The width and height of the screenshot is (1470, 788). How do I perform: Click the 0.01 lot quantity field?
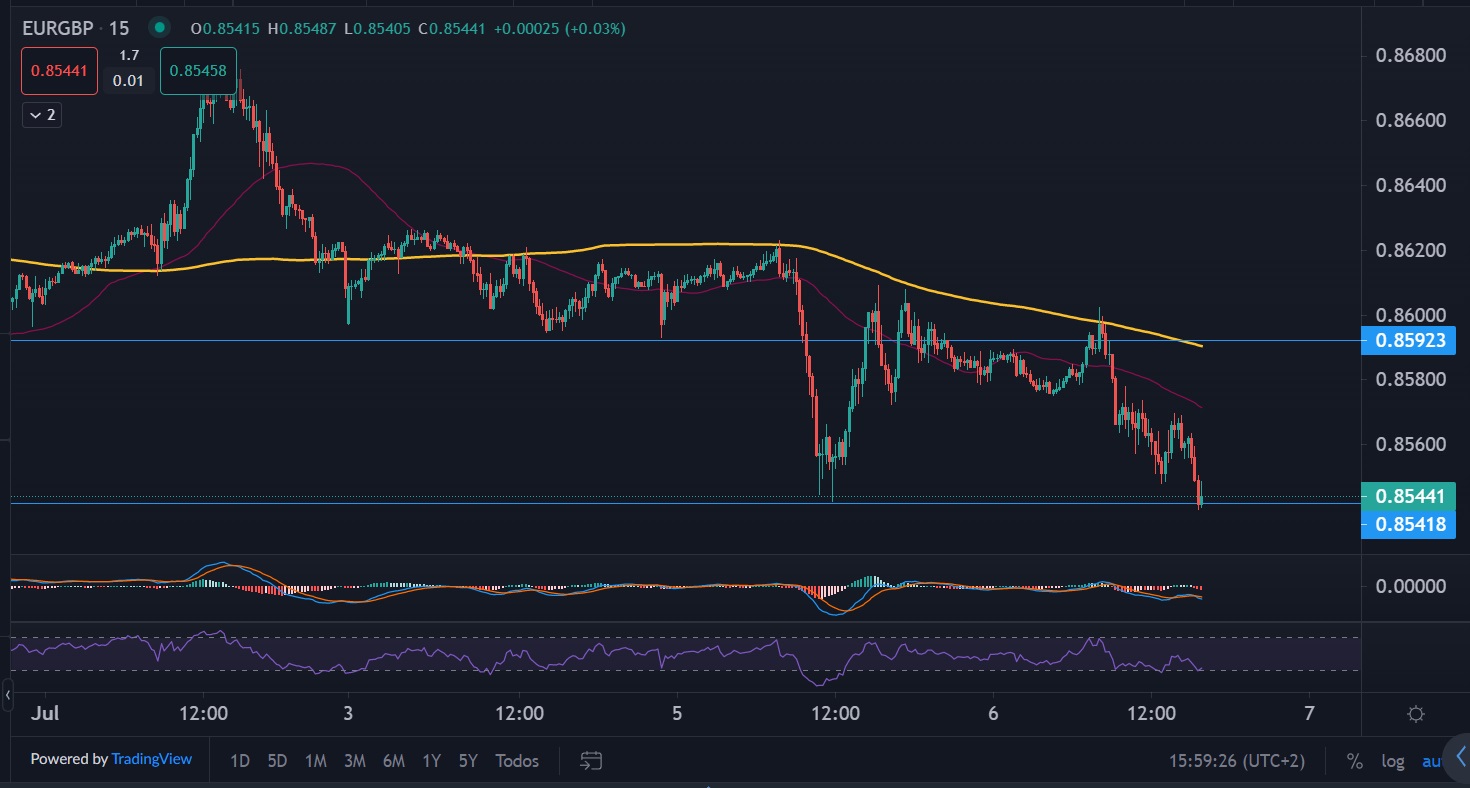coord(128,80)
